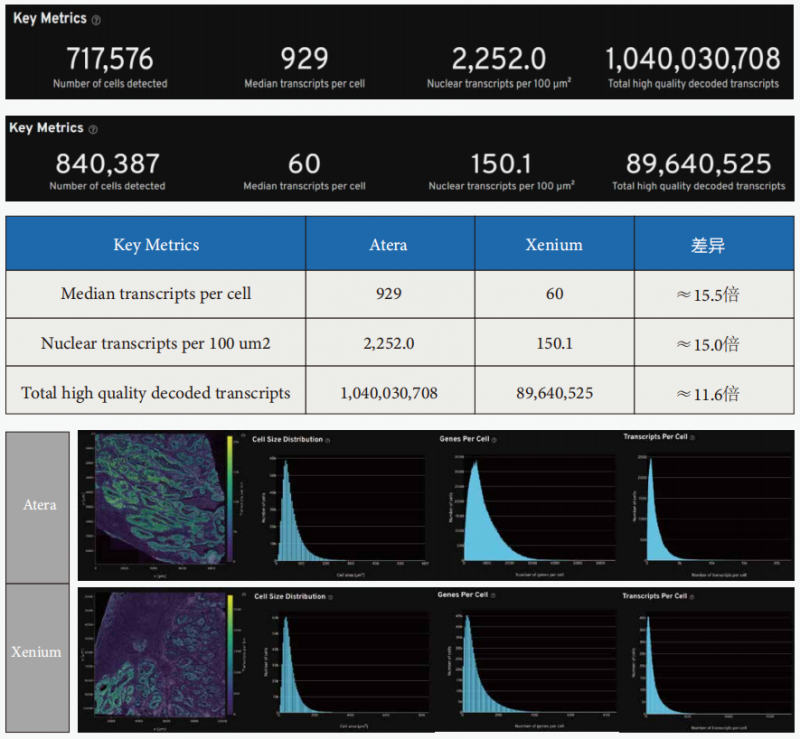Click the help icon beside the first Key Metrics title

pos(96,20)
